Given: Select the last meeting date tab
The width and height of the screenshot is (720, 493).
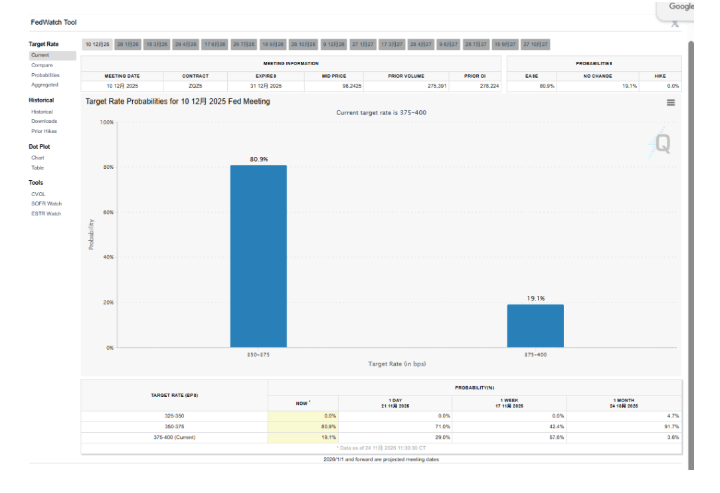Looking at the screenshot, I should [x=533, y=44].
